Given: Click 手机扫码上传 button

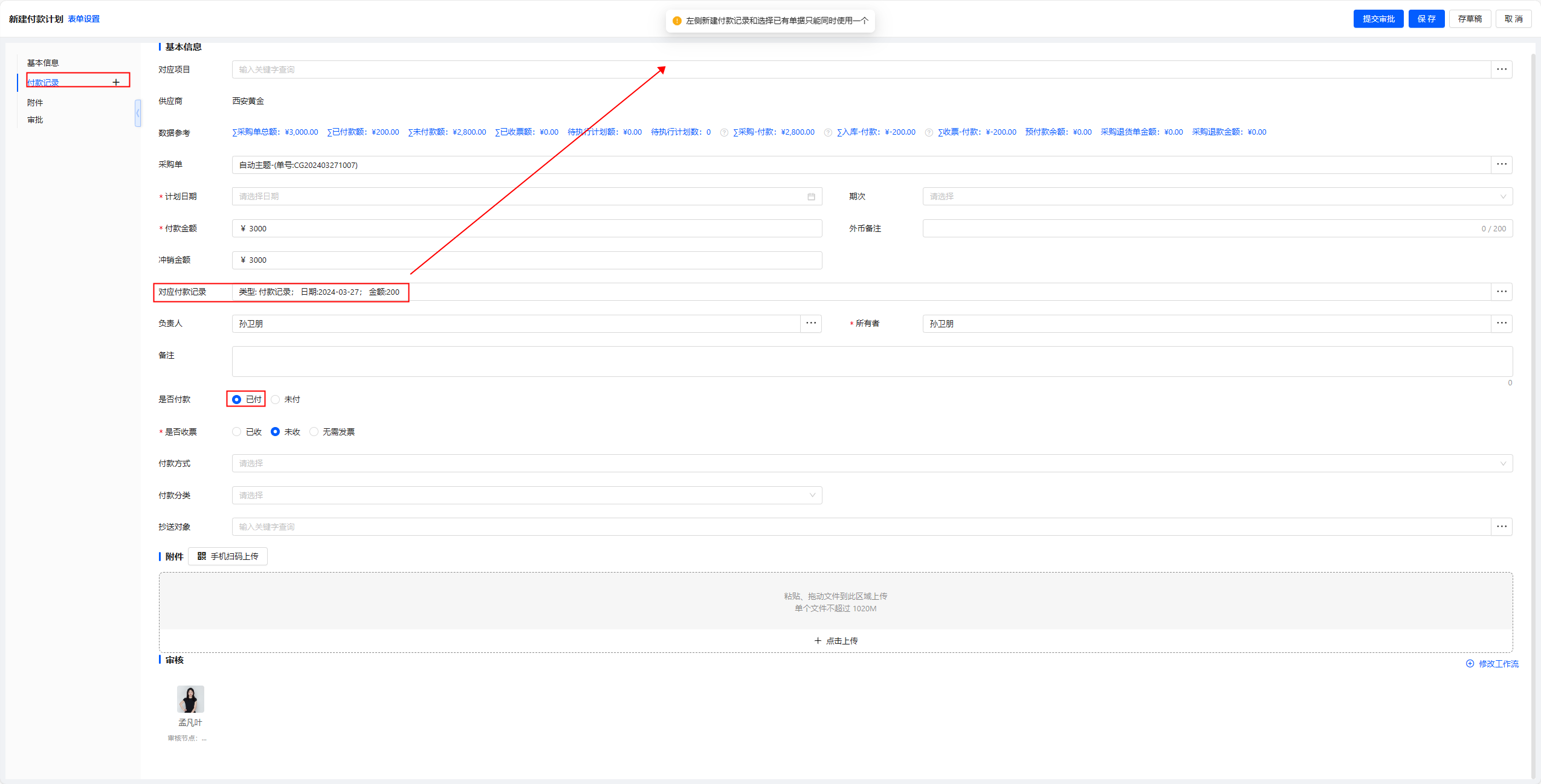Looking at the screenshot, I should [228, 556].
